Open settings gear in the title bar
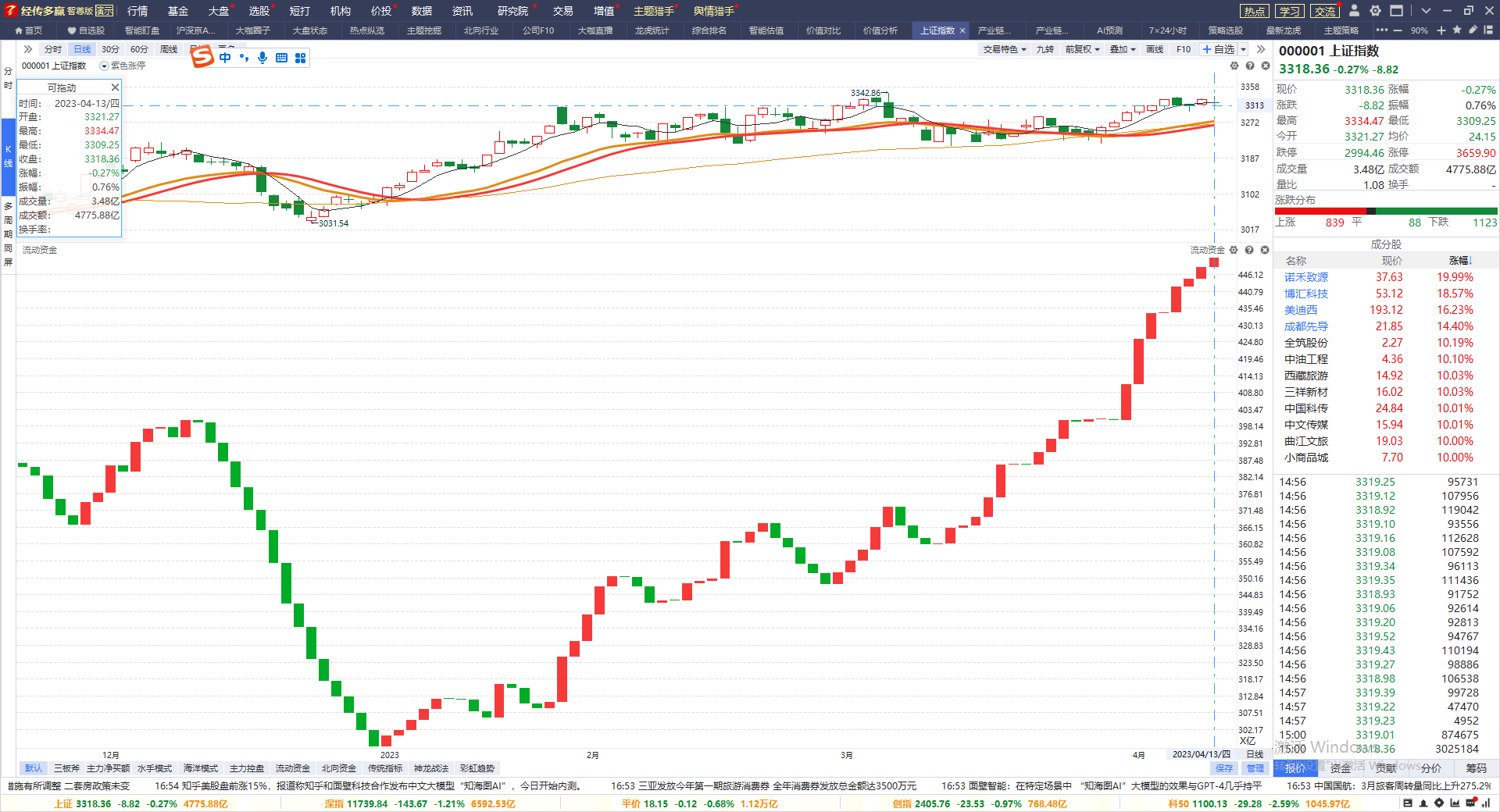Image resolution: width=1500 pixels, height=812 pixels. point(1375,11)
